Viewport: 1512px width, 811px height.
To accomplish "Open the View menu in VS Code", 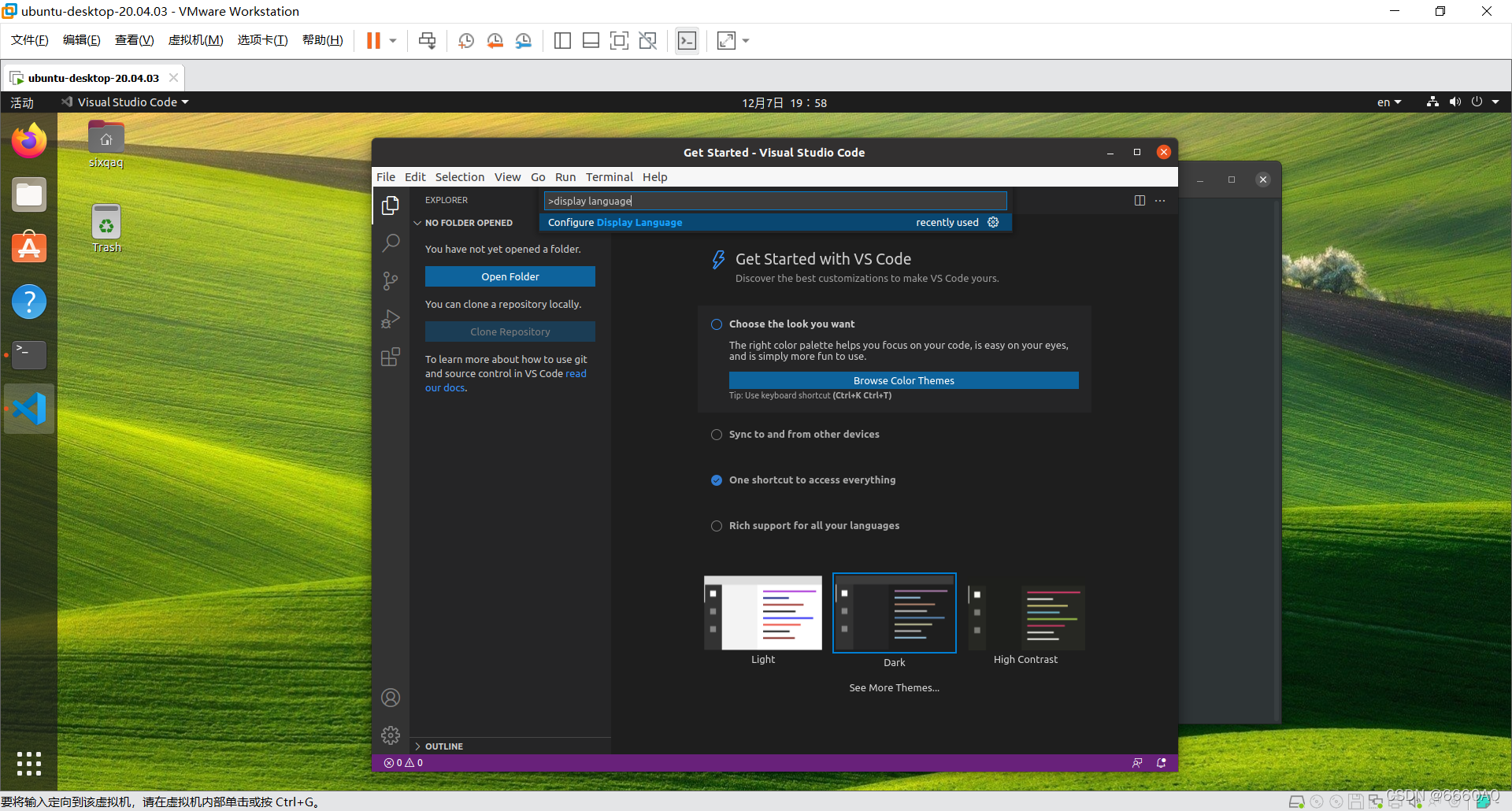I will point(507,176).
